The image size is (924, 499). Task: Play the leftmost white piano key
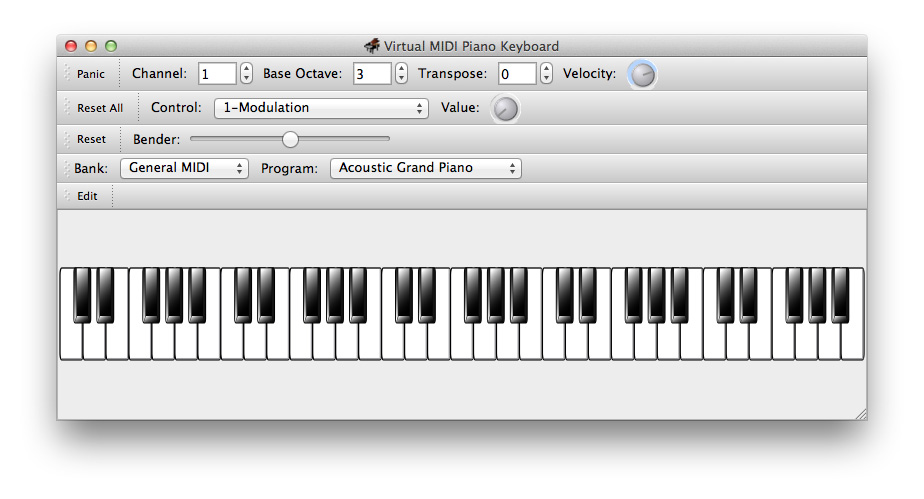point(71,342)
